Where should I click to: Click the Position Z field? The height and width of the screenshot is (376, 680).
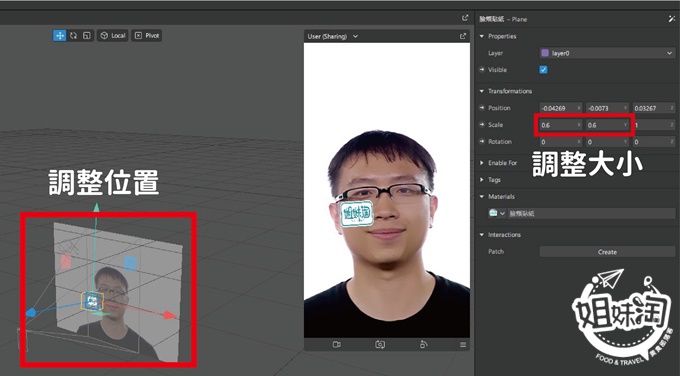[x=654, y=108]
